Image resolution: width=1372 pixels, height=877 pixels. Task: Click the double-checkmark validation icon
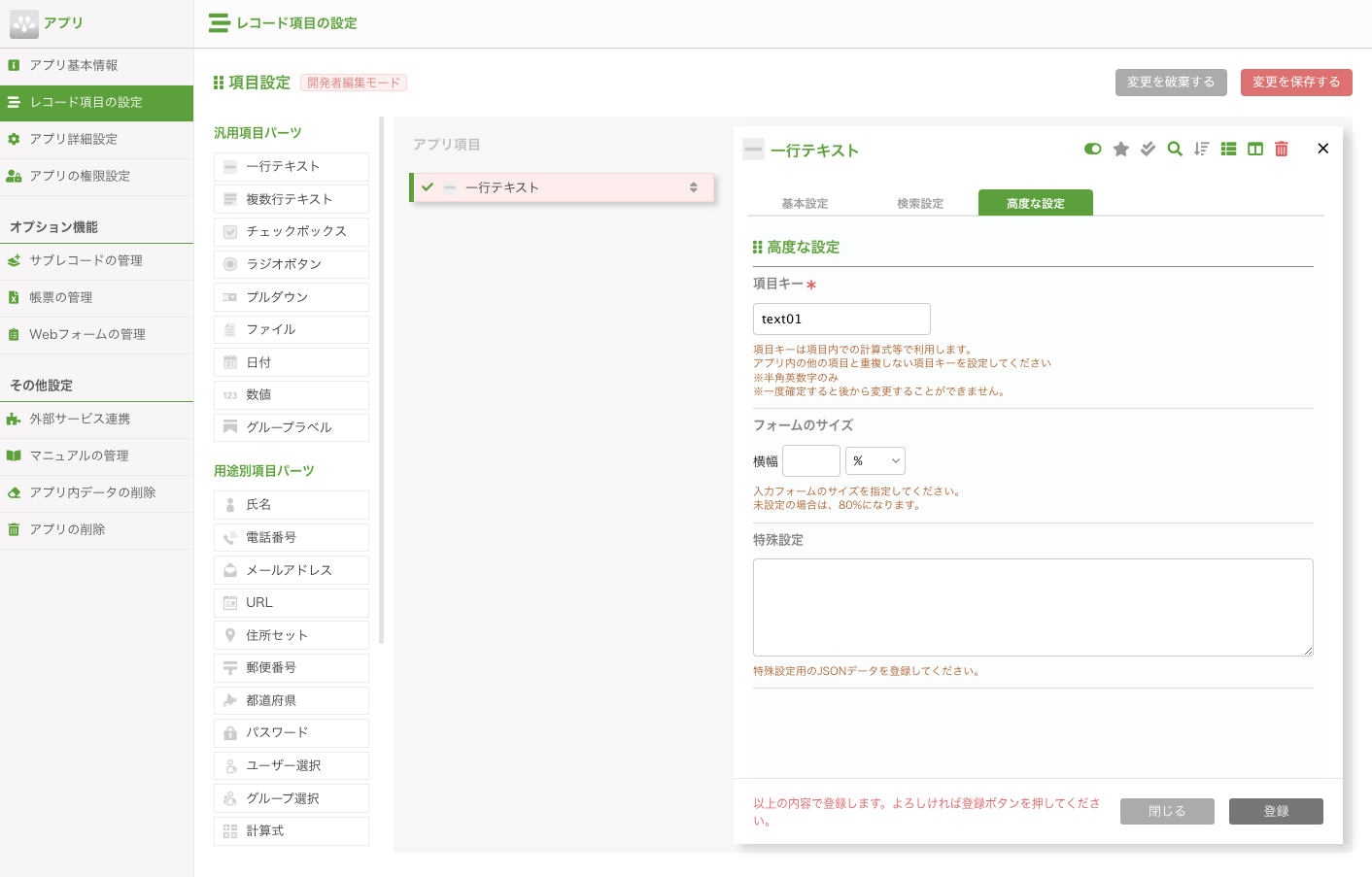(1149, 150)
